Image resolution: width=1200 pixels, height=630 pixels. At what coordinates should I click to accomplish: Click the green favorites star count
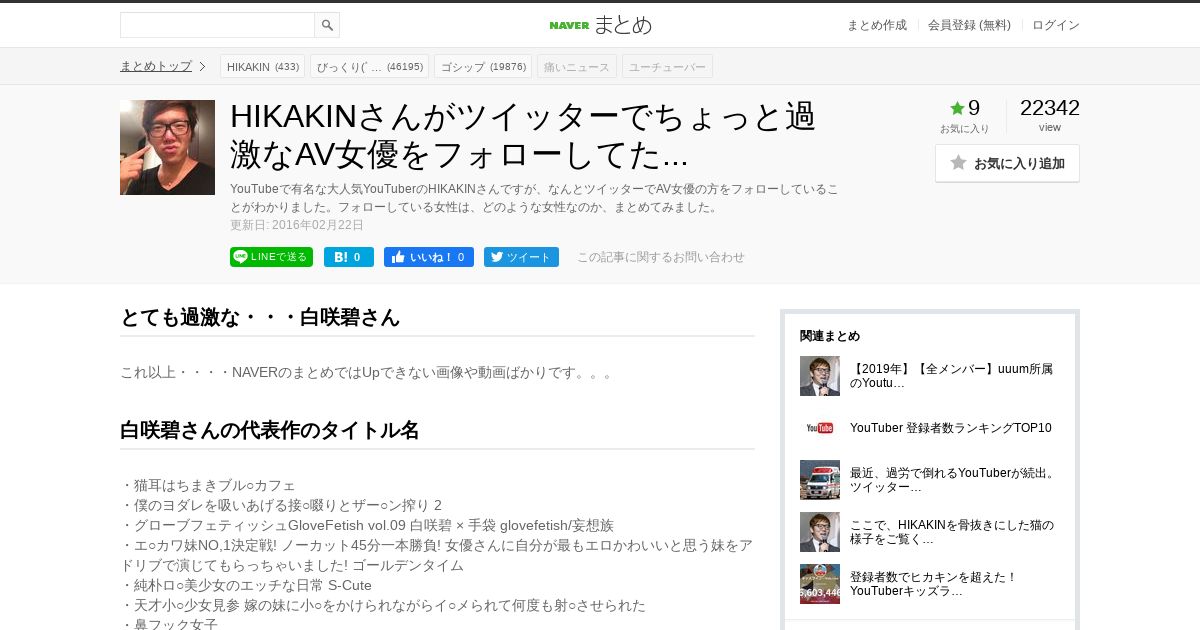coord(965,108)
